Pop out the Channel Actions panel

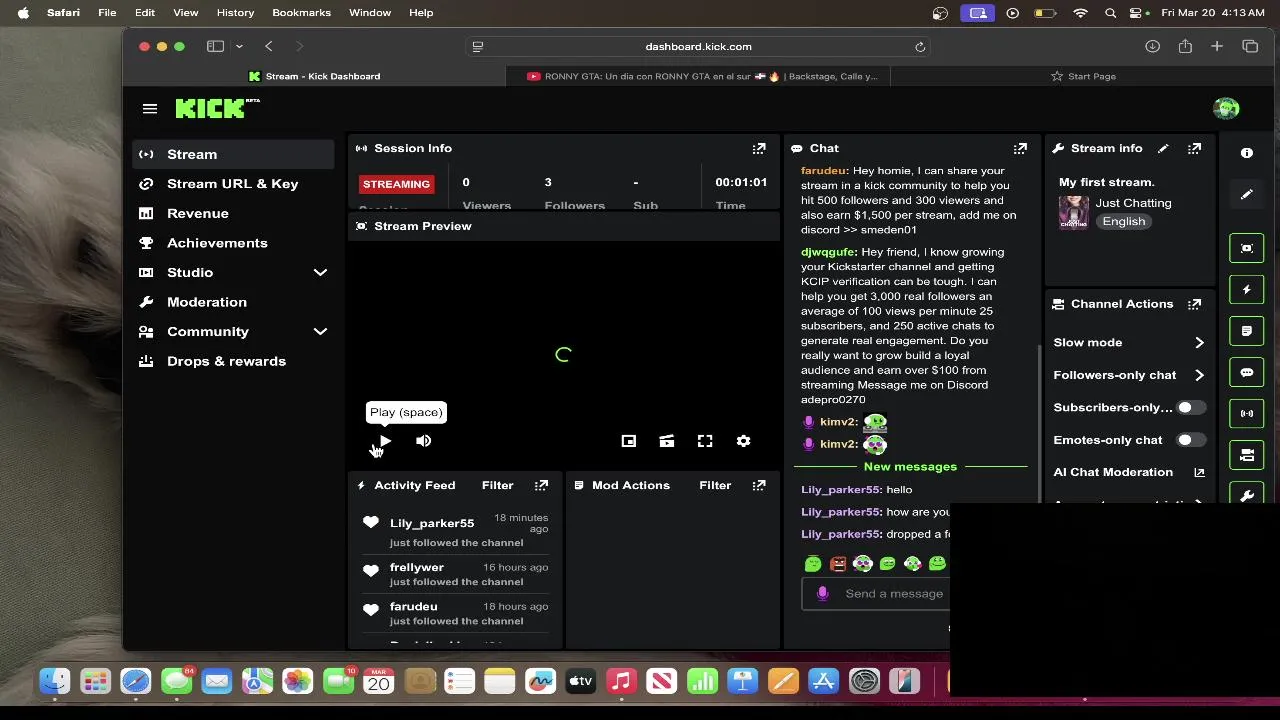click(1194, 304)
